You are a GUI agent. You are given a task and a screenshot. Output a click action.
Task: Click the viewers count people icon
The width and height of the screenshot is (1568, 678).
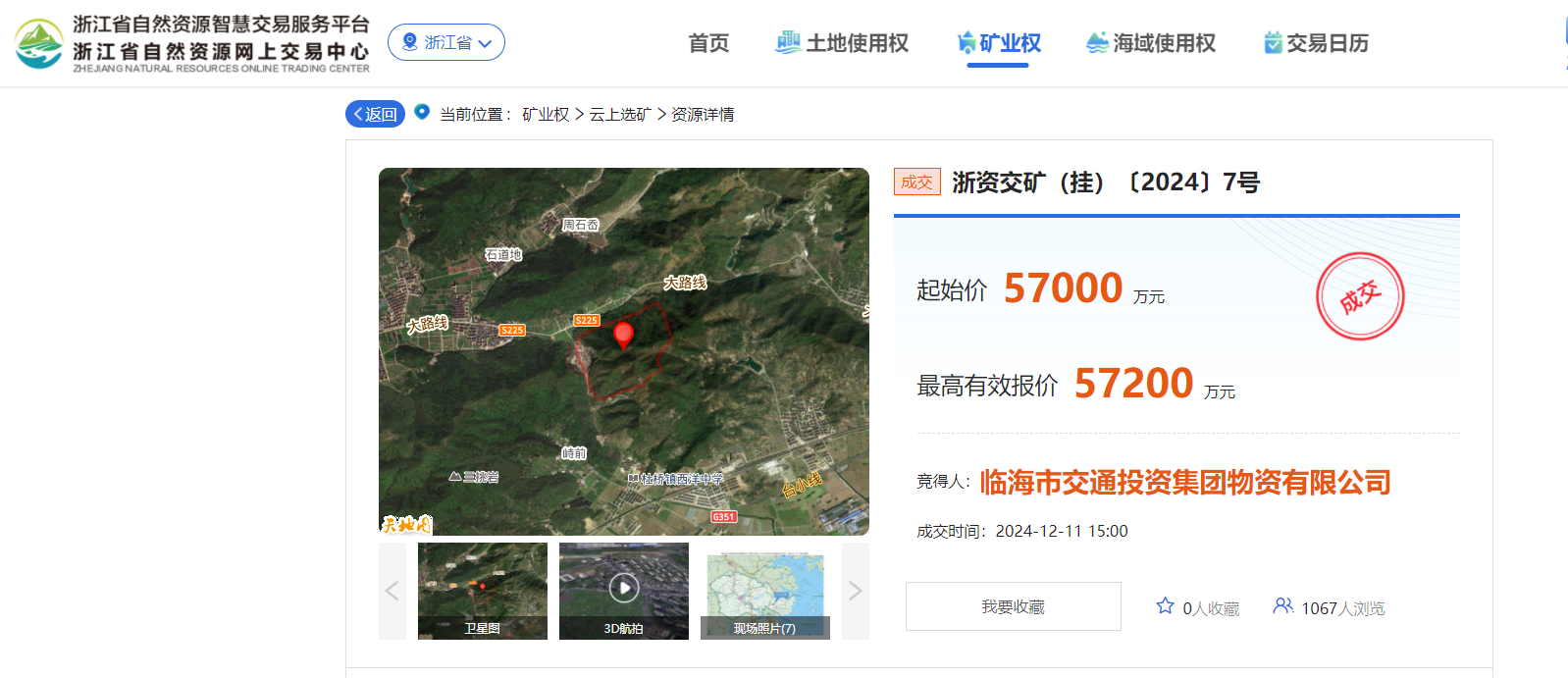(1282, 606)
